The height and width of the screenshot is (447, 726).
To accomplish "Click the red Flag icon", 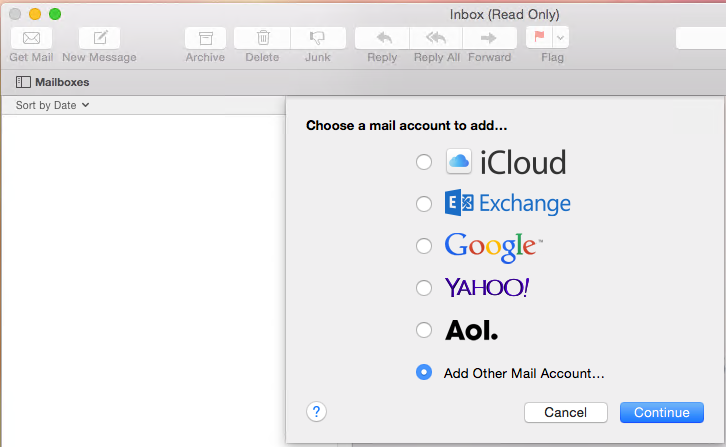I will [x=539, y=37].
